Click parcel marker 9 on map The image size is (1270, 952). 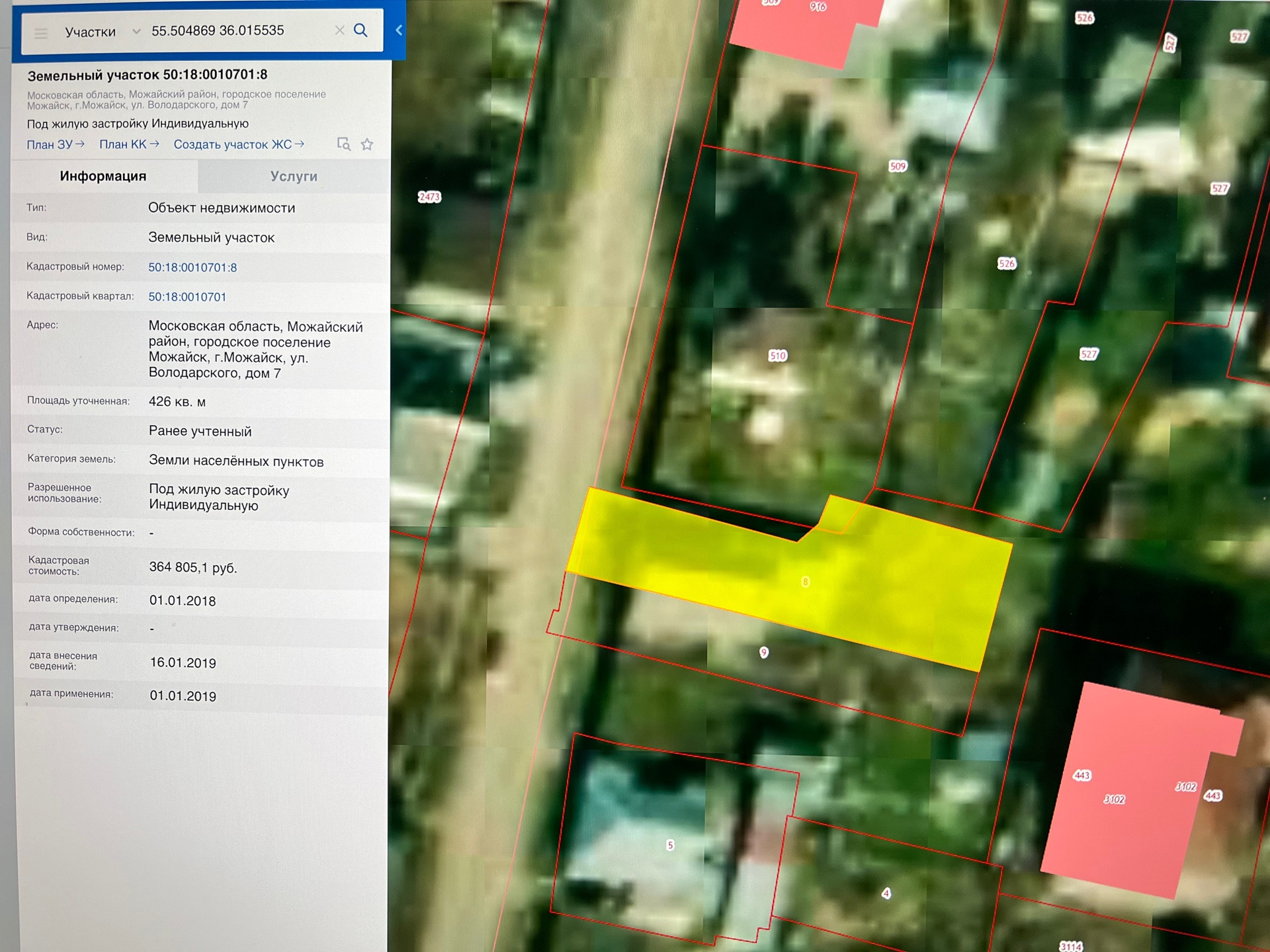pos(764,653)
